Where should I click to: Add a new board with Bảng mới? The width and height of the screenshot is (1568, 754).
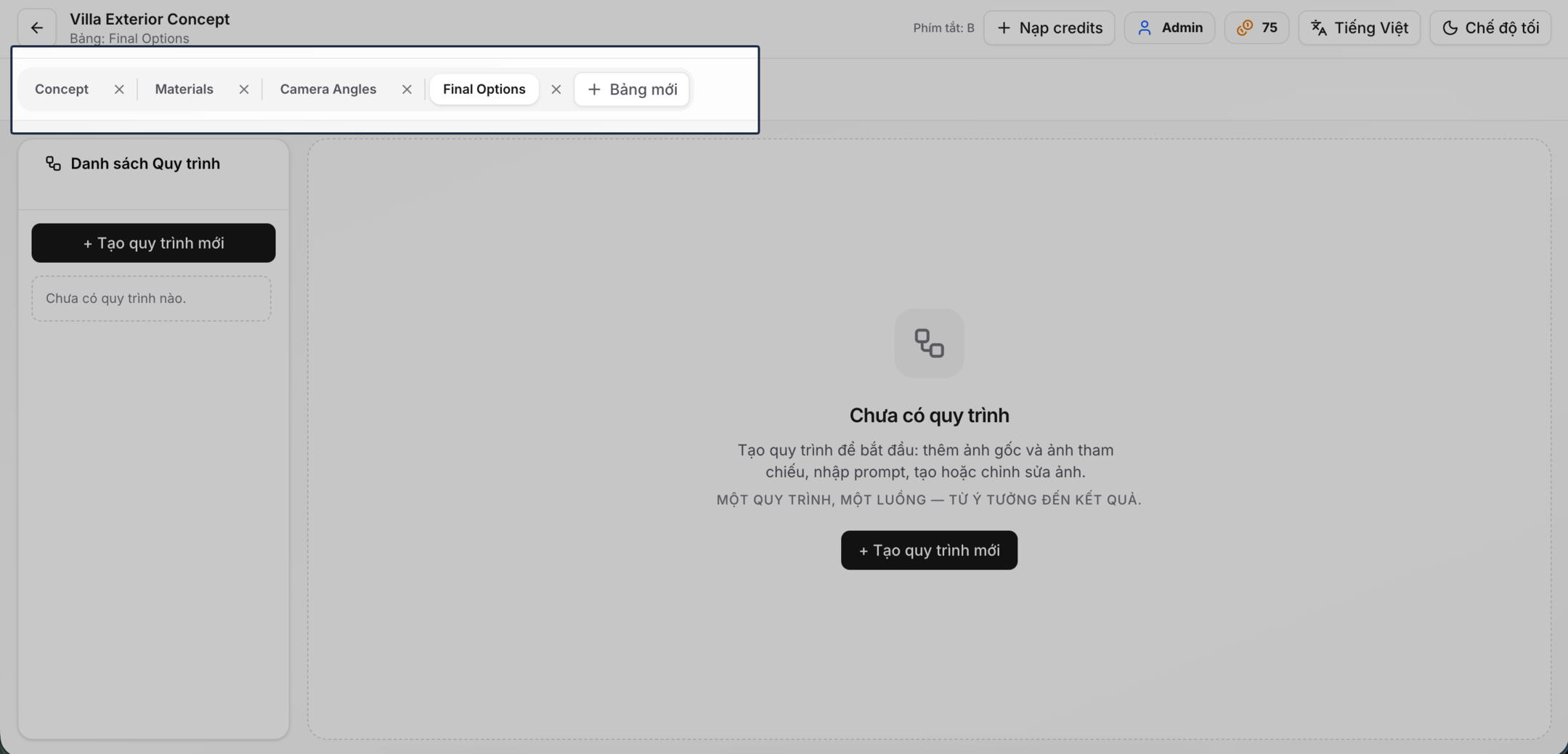pyautogui.click(x=632, y=89)
